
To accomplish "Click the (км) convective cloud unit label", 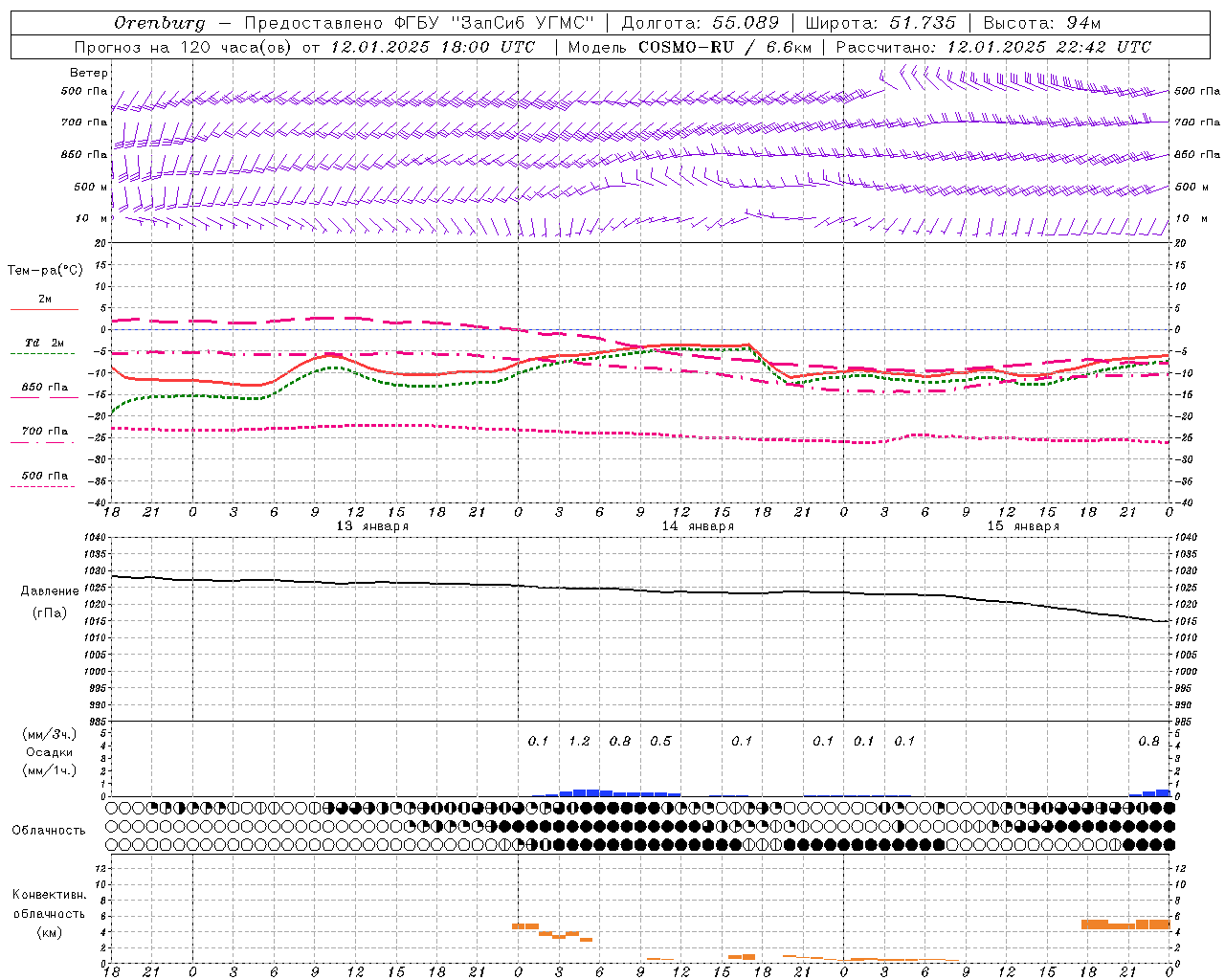I will [50, 932].
